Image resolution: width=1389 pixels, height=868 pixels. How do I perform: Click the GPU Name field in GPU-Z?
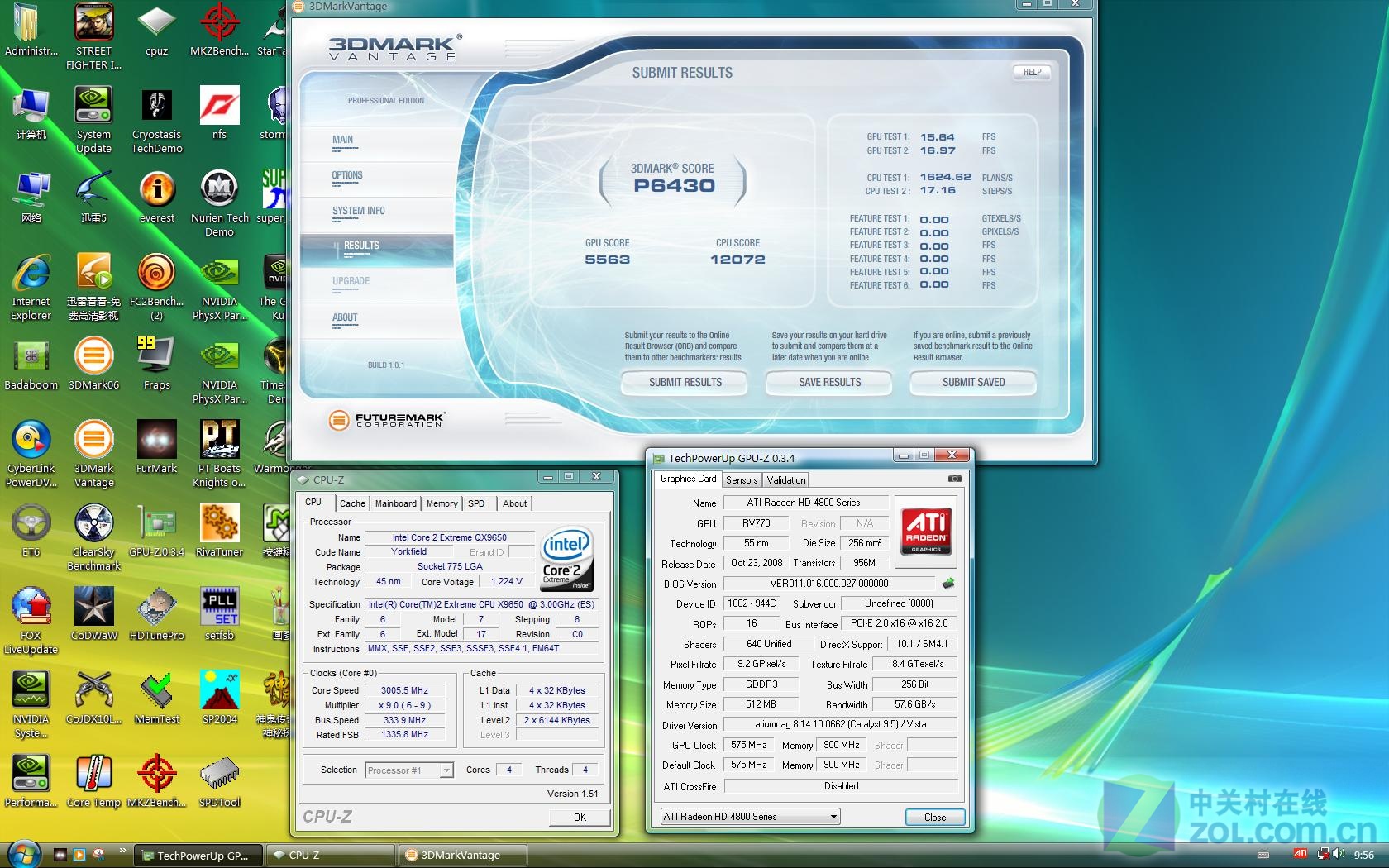[x=806, y=503]
